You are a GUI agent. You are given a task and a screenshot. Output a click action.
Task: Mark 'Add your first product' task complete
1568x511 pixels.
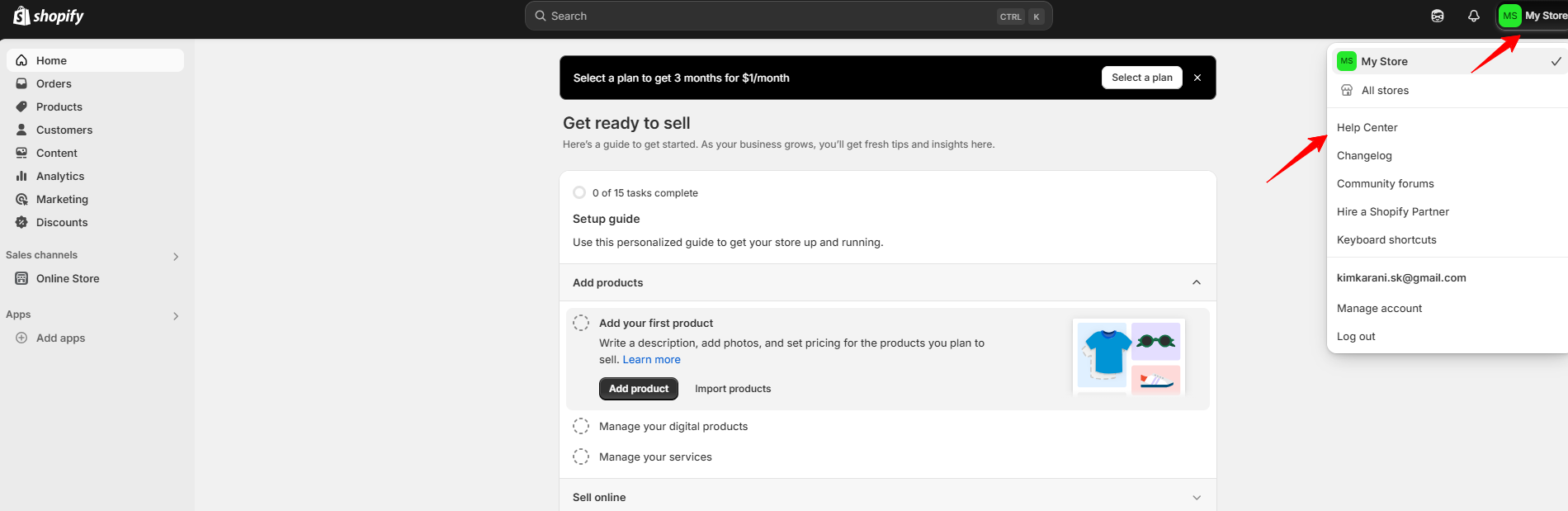(581, 323)
